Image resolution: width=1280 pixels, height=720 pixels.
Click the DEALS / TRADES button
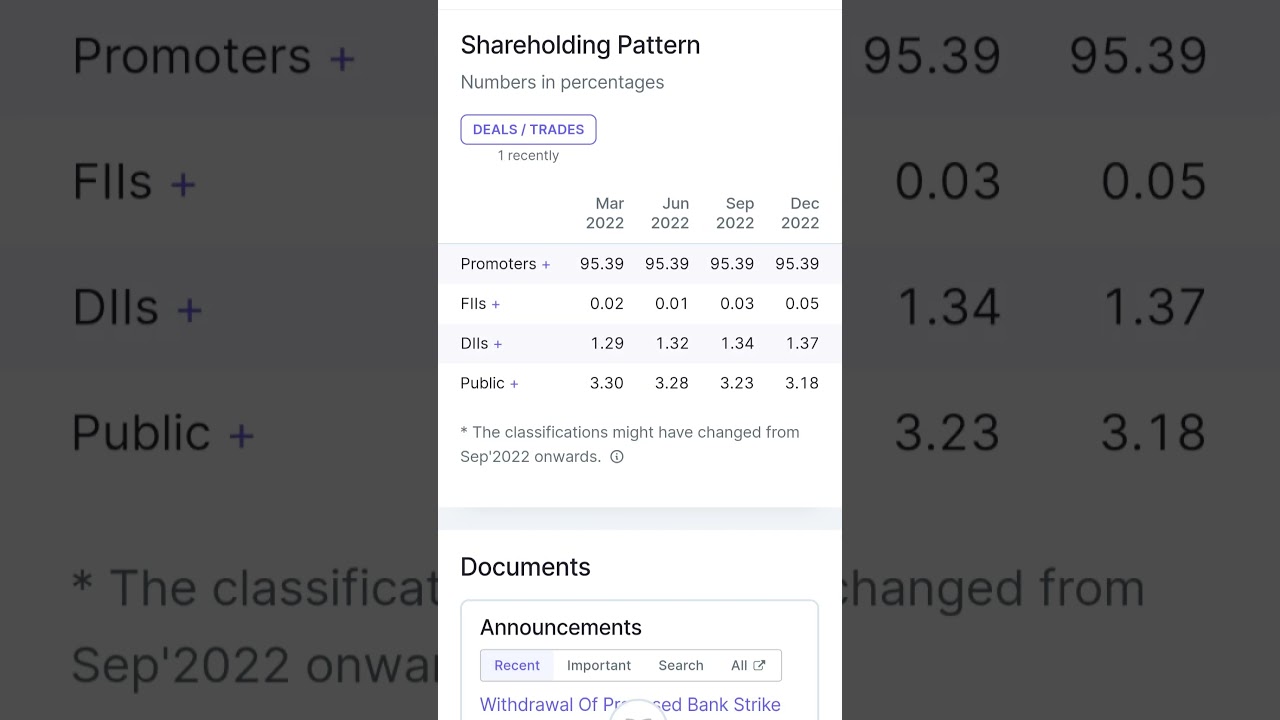pyautogui.click(x=528, y=129)
